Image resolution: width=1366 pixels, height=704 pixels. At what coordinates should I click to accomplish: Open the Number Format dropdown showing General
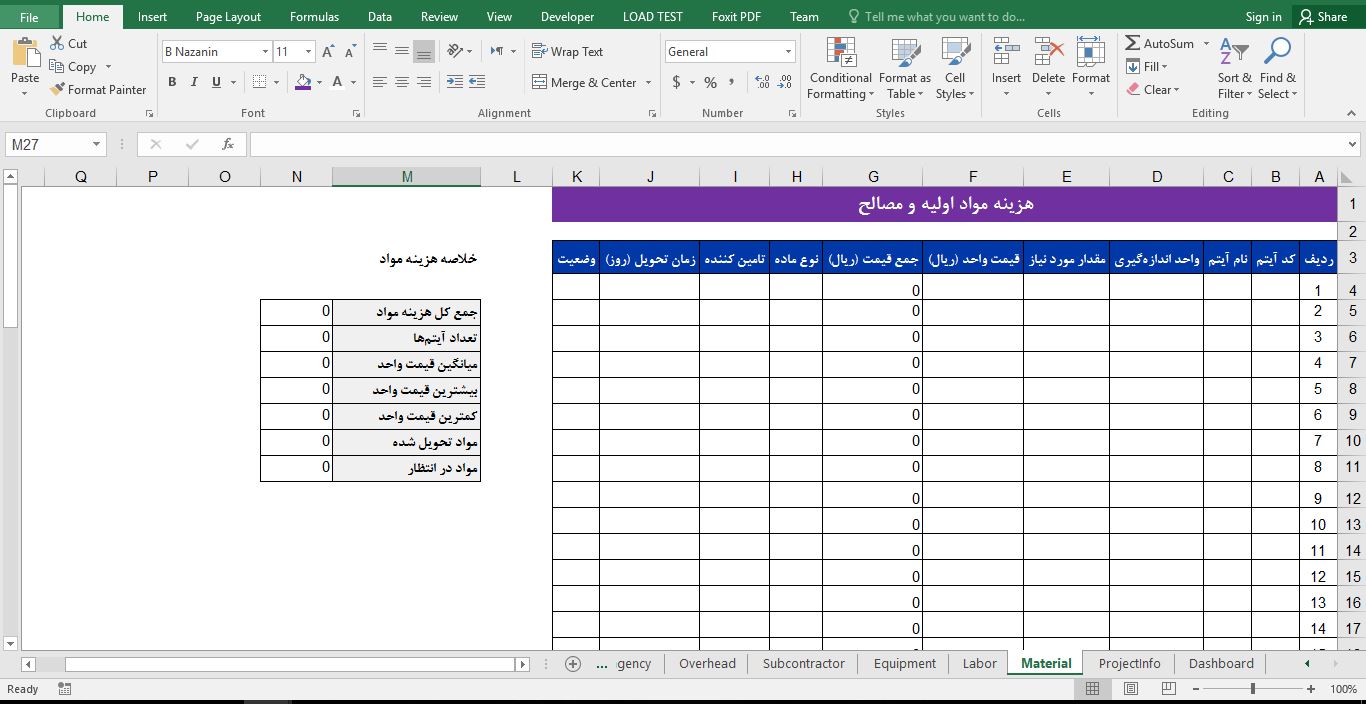[787, 51]
